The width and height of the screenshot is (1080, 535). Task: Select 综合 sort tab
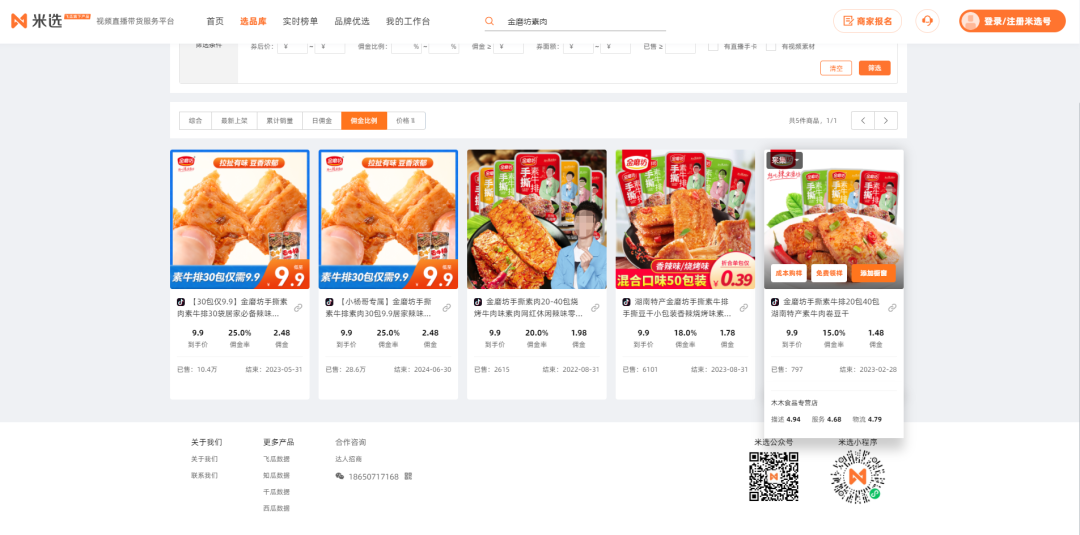pos(196,120)
